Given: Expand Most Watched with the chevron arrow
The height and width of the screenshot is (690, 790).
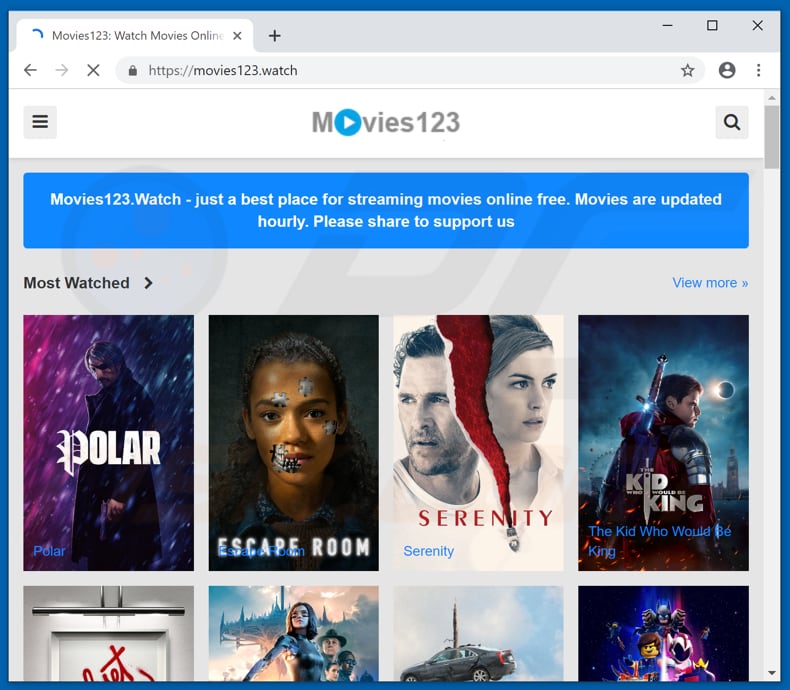Looking at the screenshot, I should coord(148,283).
